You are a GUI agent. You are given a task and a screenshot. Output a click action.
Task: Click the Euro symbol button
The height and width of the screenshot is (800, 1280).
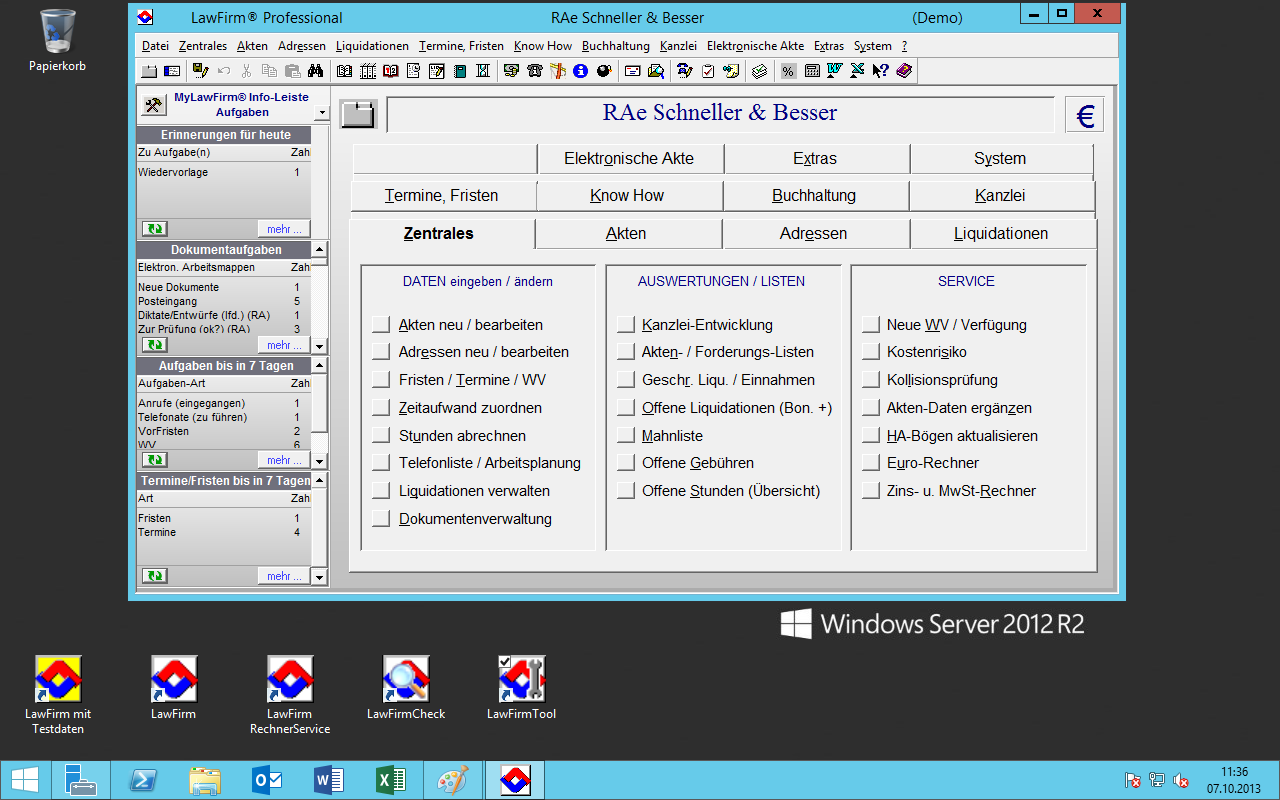(1084, 115)
